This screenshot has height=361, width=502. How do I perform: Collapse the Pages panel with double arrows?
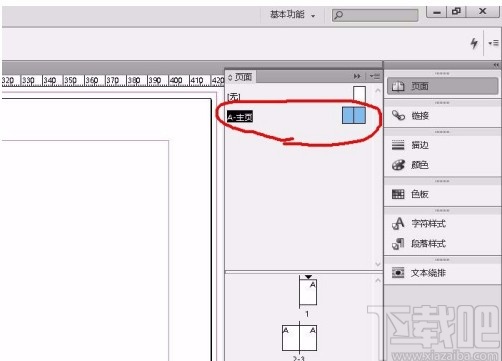[x=357, y=76]
